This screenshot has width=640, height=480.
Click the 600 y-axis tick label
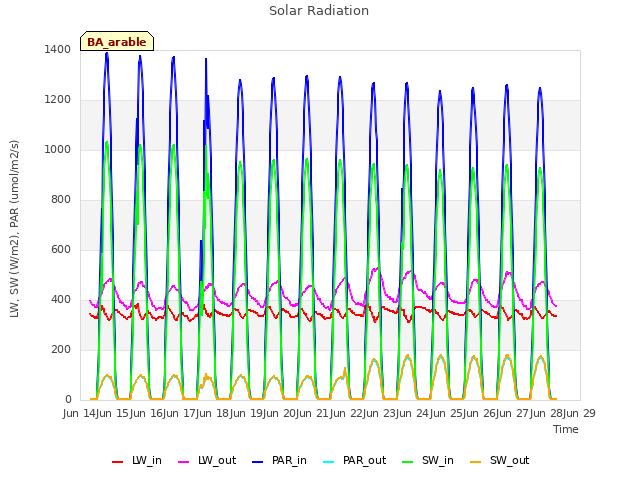tap(61, 249)
